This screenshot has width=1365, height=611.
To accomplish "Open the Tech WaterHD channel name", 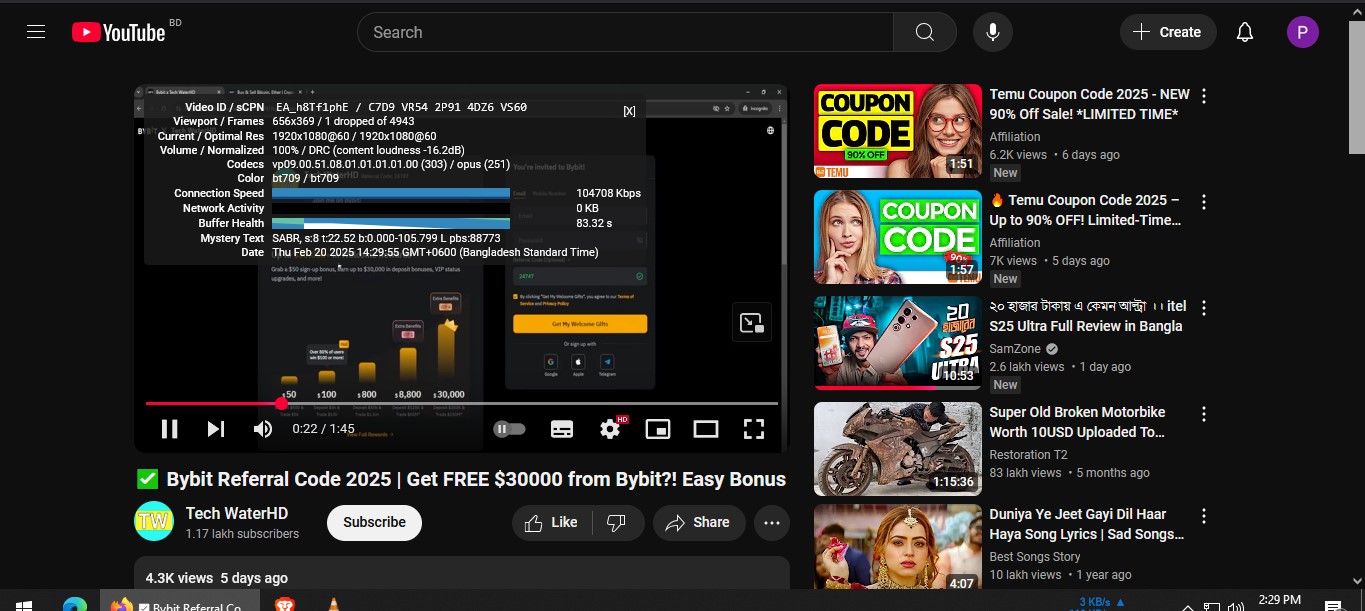I will [237, 513].
